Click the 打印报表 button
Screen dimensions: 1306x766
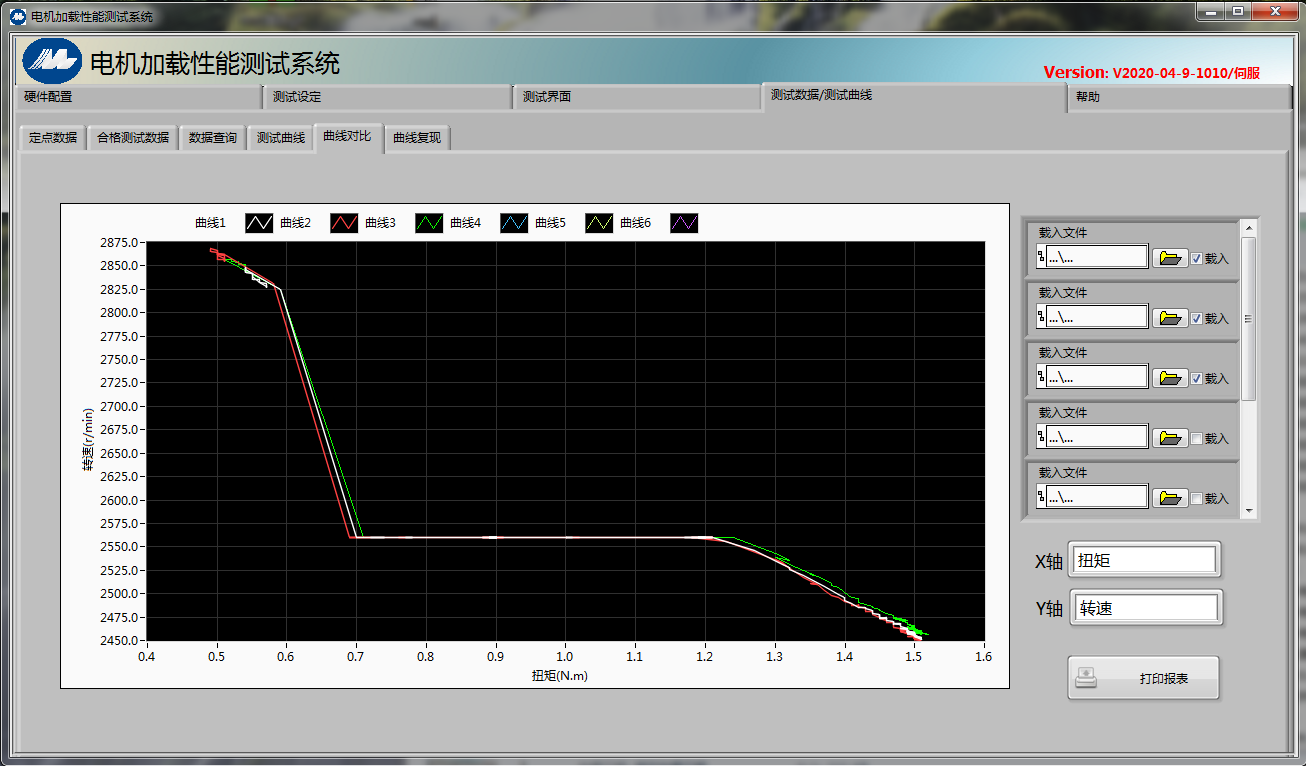tap(1144, 678)
